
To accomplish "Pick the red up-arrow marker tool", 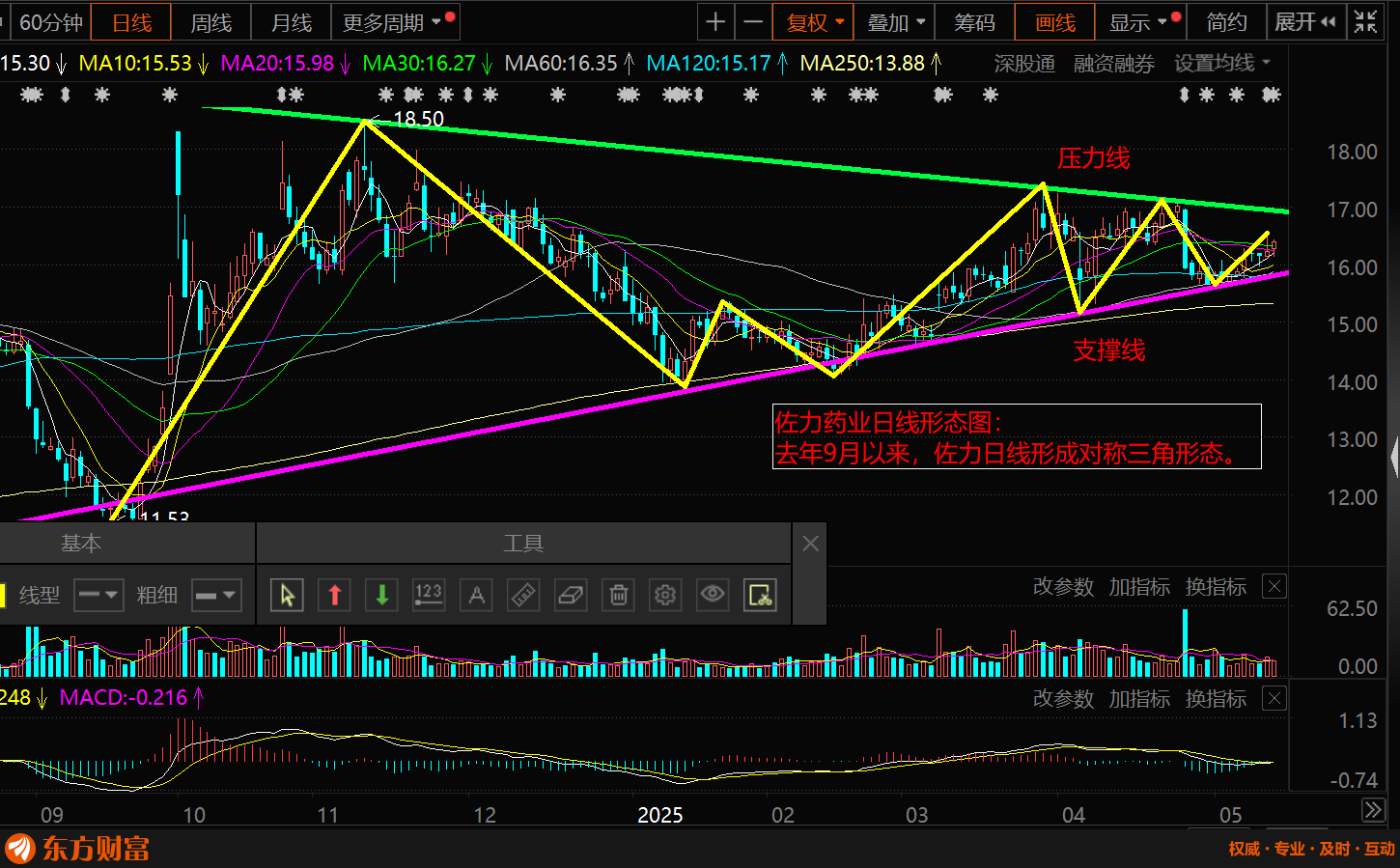I will 335,595.
